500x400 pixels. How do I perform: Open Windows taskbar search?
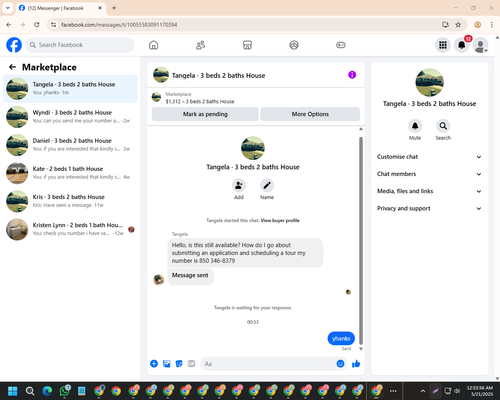coord(30,391)
